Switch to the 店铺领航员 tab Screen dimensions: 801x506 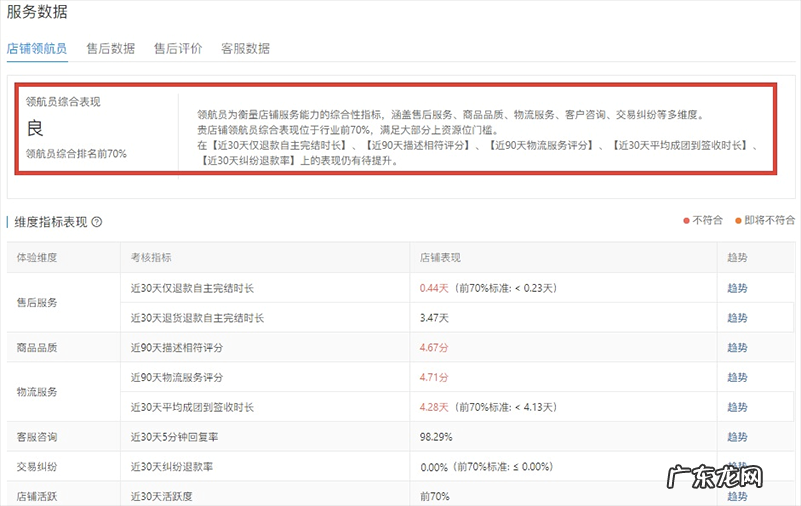(37, 48)
